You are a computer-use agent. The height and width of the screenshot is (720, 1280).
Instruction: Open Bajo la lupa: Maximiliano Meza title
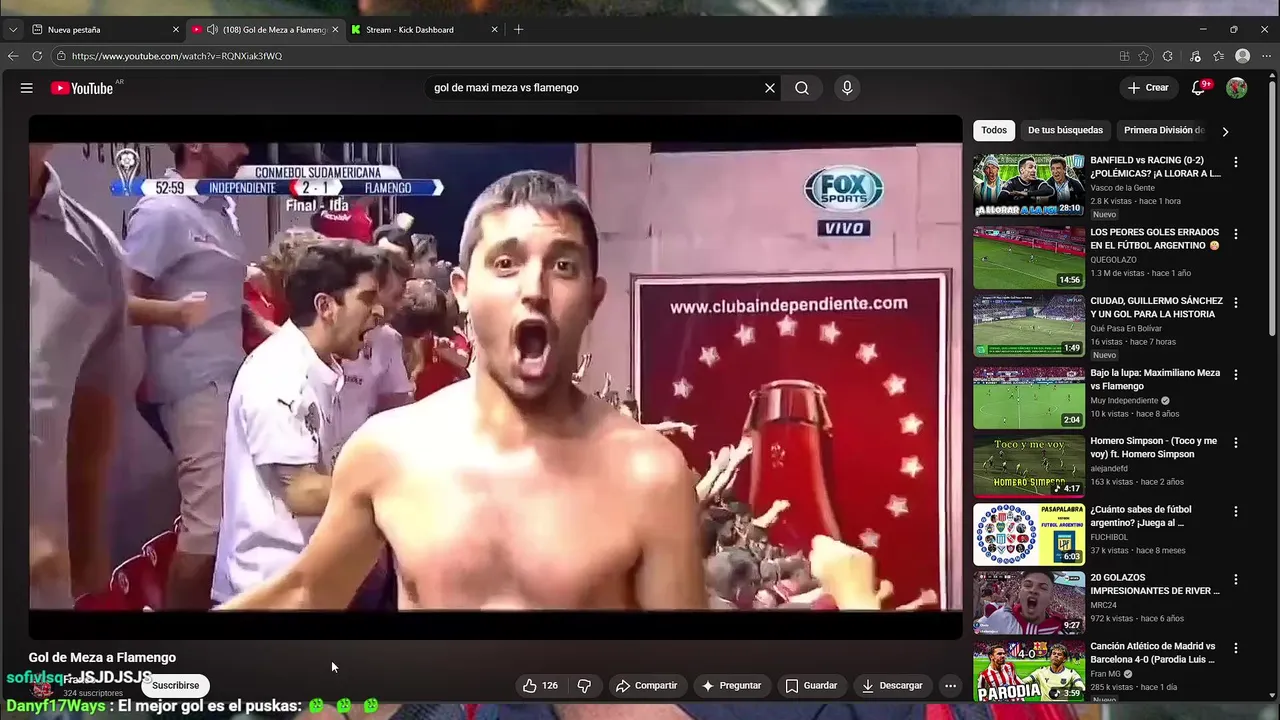coord(1155,380)
